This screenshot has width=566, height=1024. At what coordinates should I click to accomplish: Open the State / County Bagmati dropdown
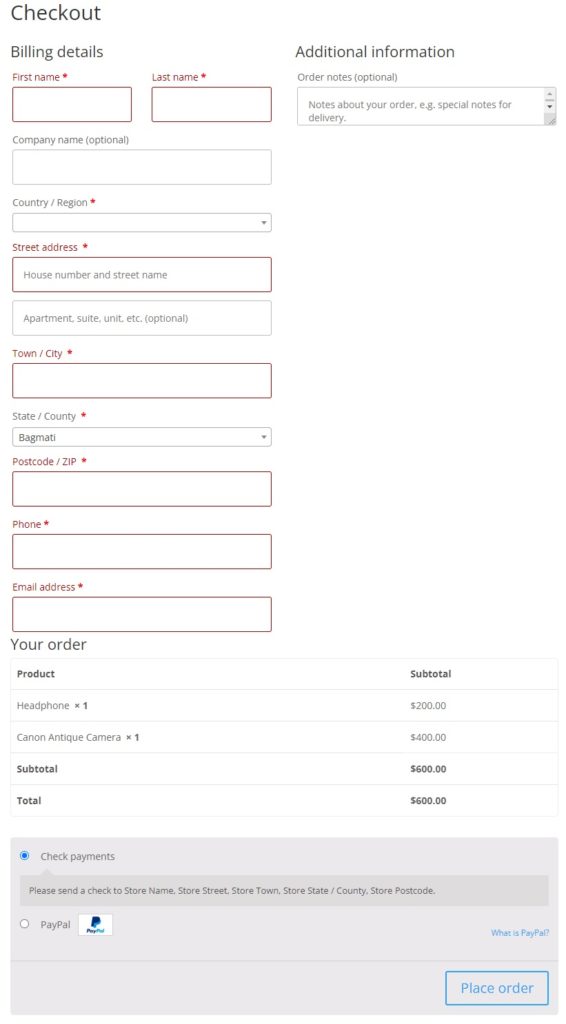coord(142,437)
